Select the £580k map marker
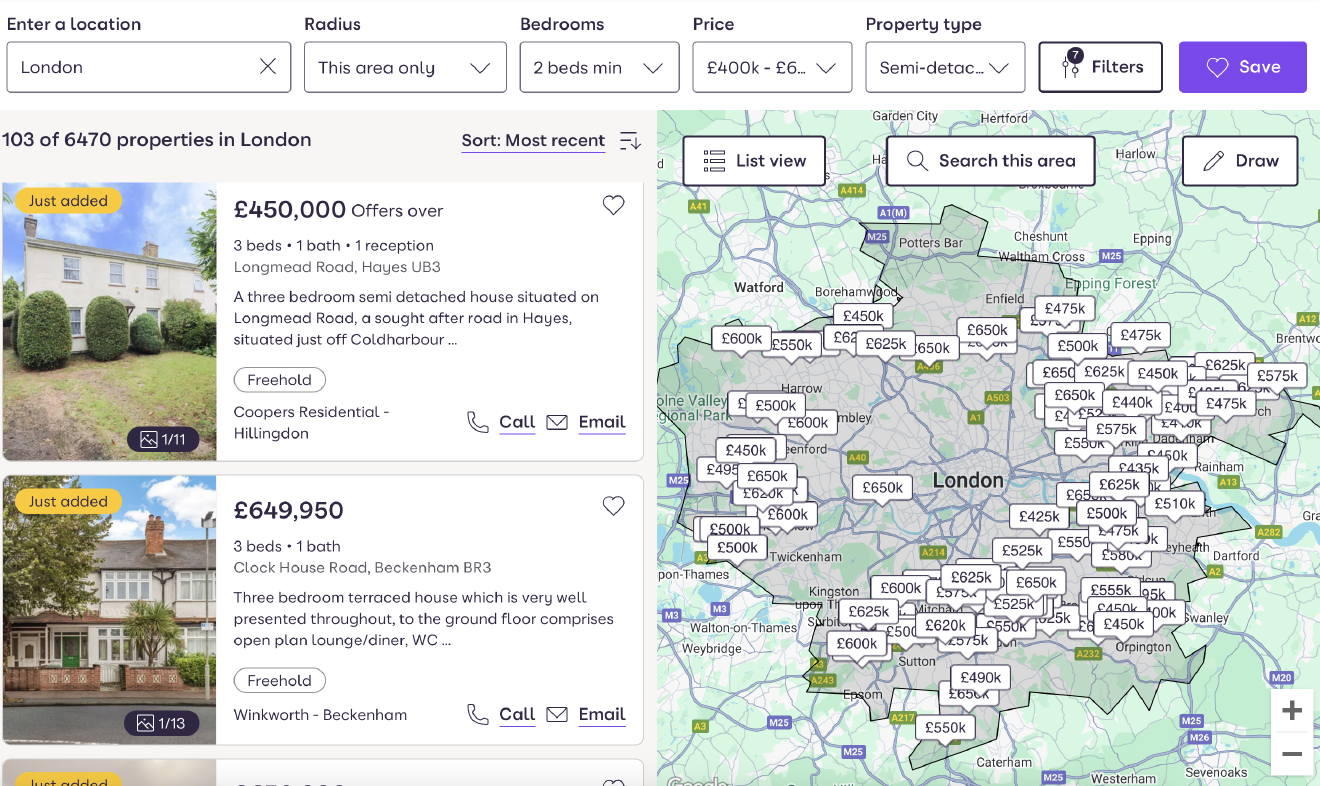This screenshot has height=786, width=1320. coord(1120,555)
